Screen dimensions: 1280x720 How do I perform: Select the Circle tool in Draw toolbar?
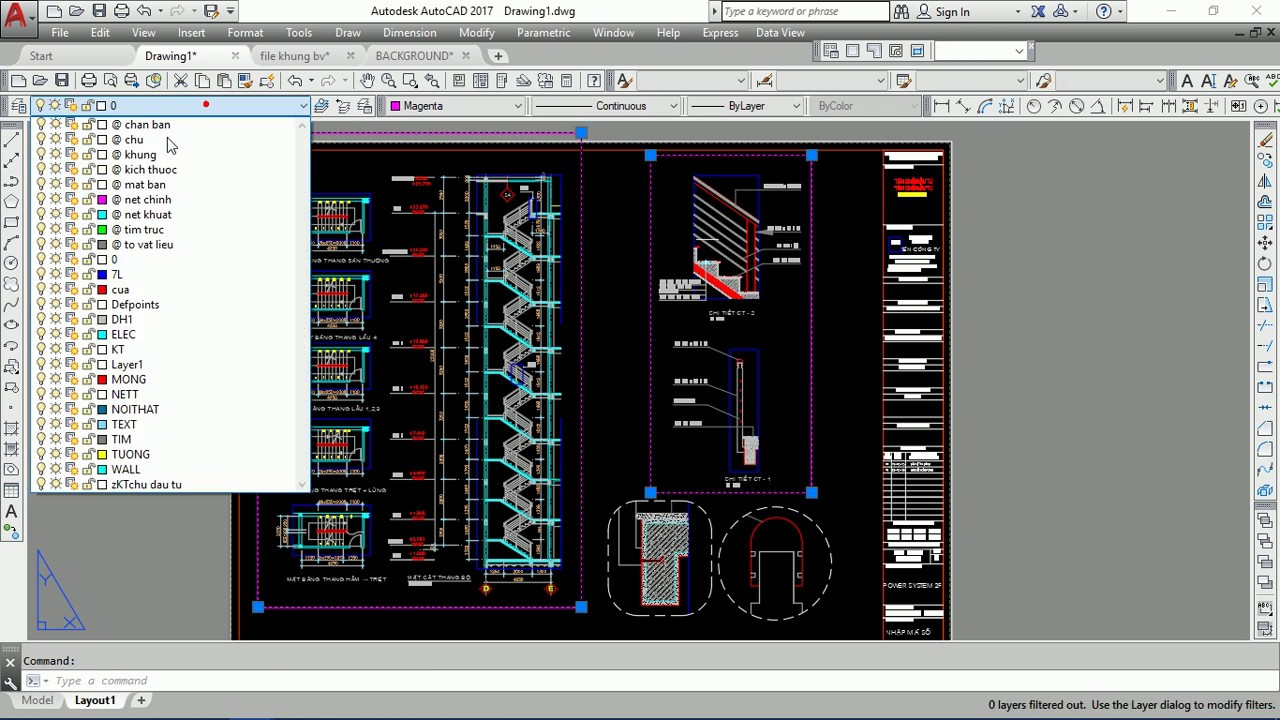(x=12, y=262)
